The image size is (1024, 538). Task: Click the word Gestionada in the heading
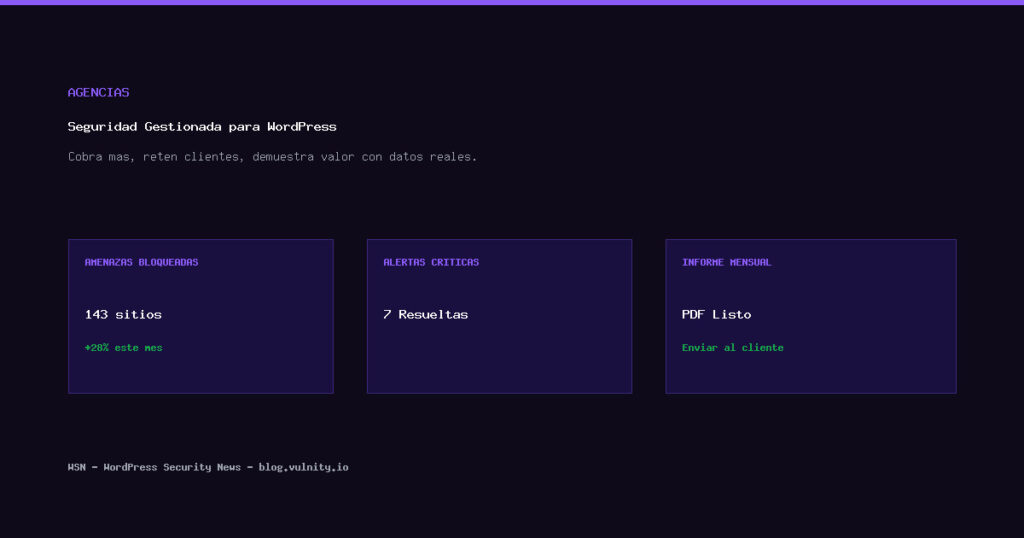coord(183,127)
